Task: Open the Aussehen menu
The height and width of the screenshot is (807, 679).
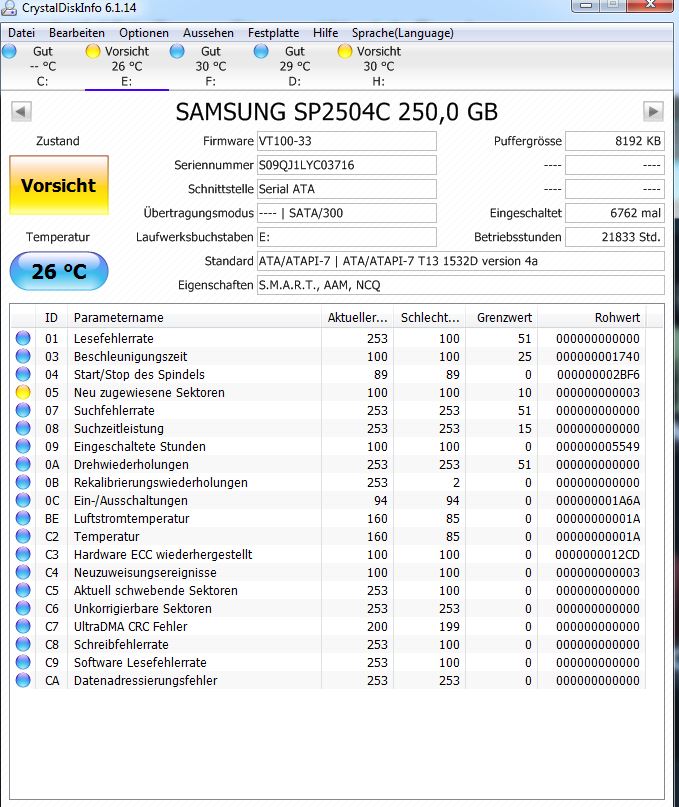Action: coord(208,33)
